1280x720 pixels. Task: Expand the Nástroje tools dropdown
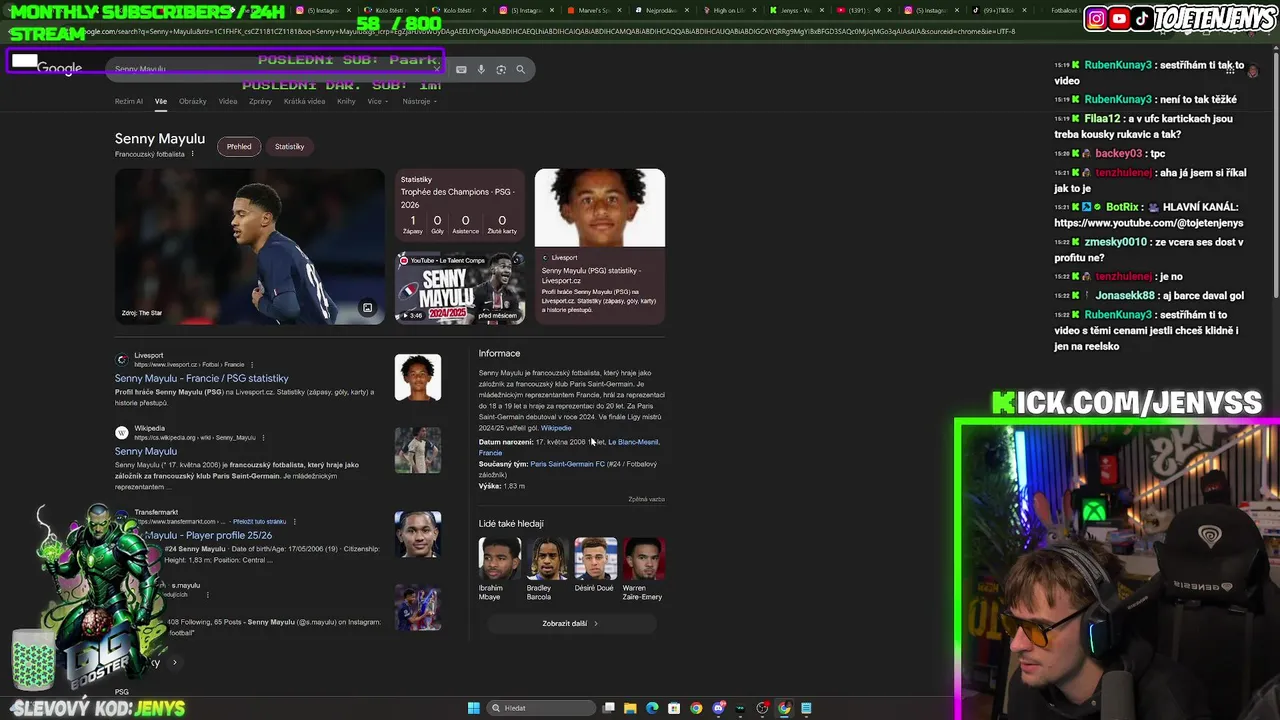click(420, 101)
